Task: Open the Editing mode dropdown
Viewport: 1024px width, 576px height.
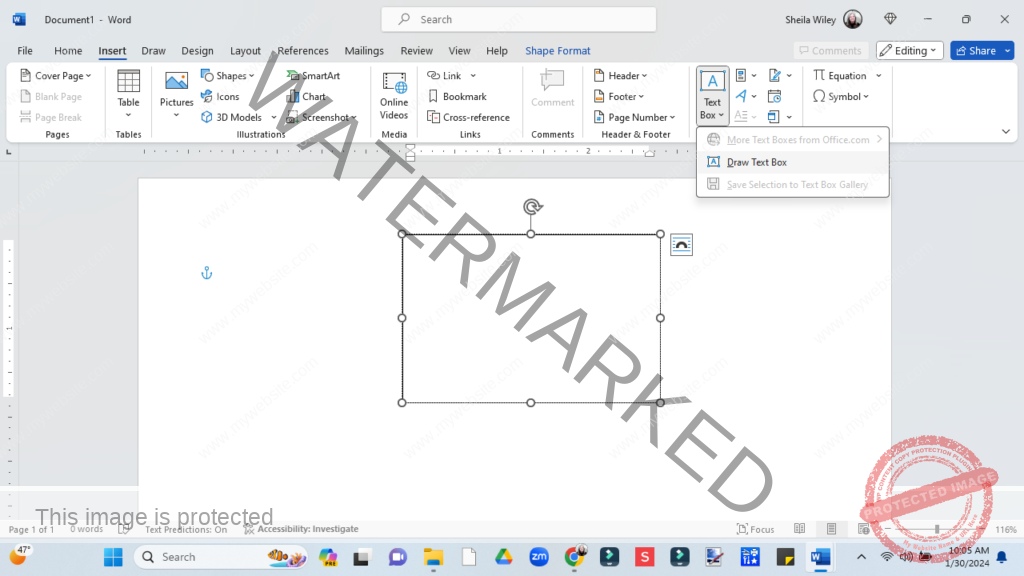Action: (x=909, y=50)
